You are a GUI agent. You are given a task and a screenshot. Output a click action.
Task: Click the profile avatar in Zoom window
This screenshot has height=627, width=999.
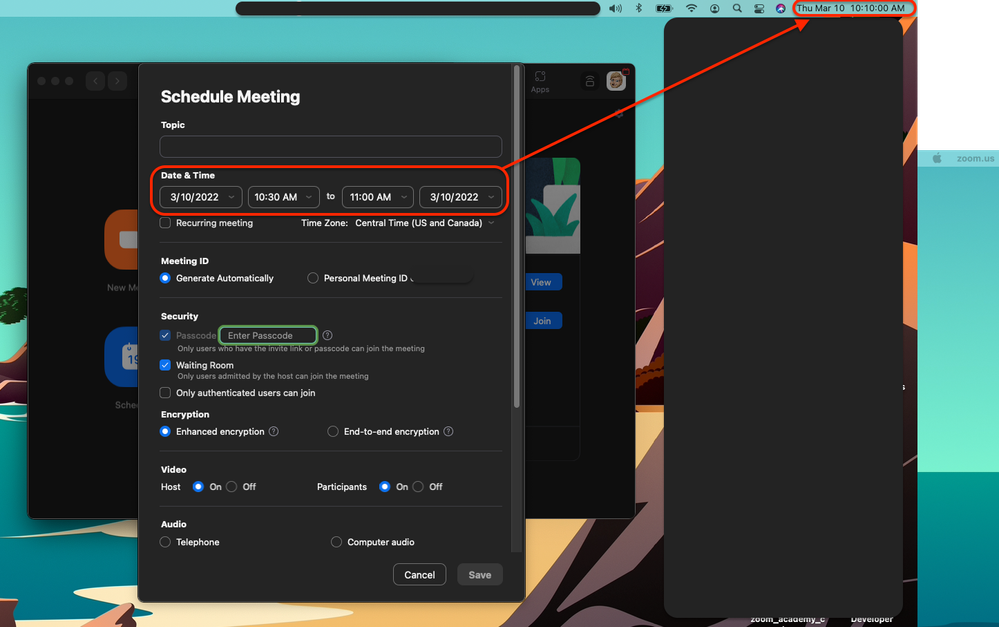(616, 81)
